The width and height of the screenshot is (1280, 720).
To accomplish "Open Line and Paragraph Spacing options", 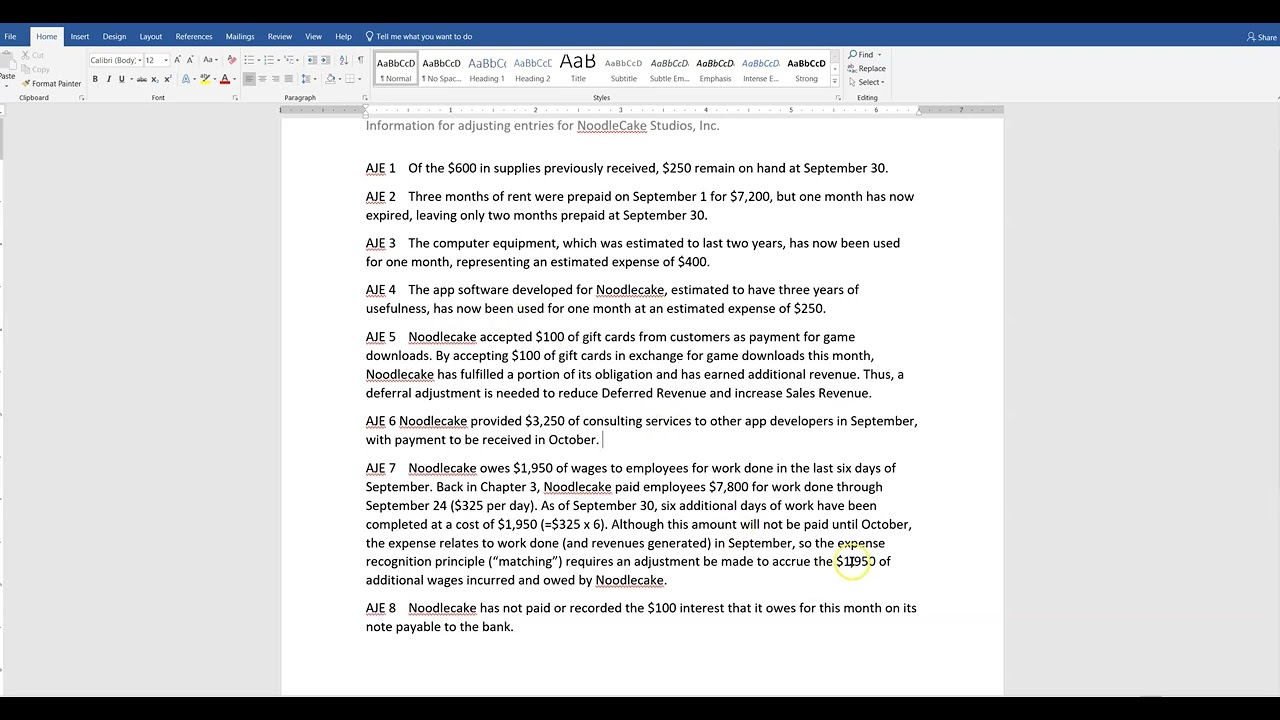I will tap(306, 79).
